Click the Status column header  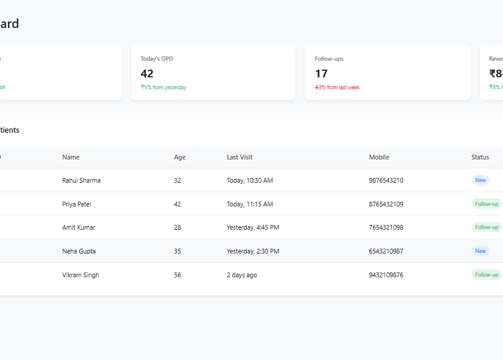coord(480,157)
